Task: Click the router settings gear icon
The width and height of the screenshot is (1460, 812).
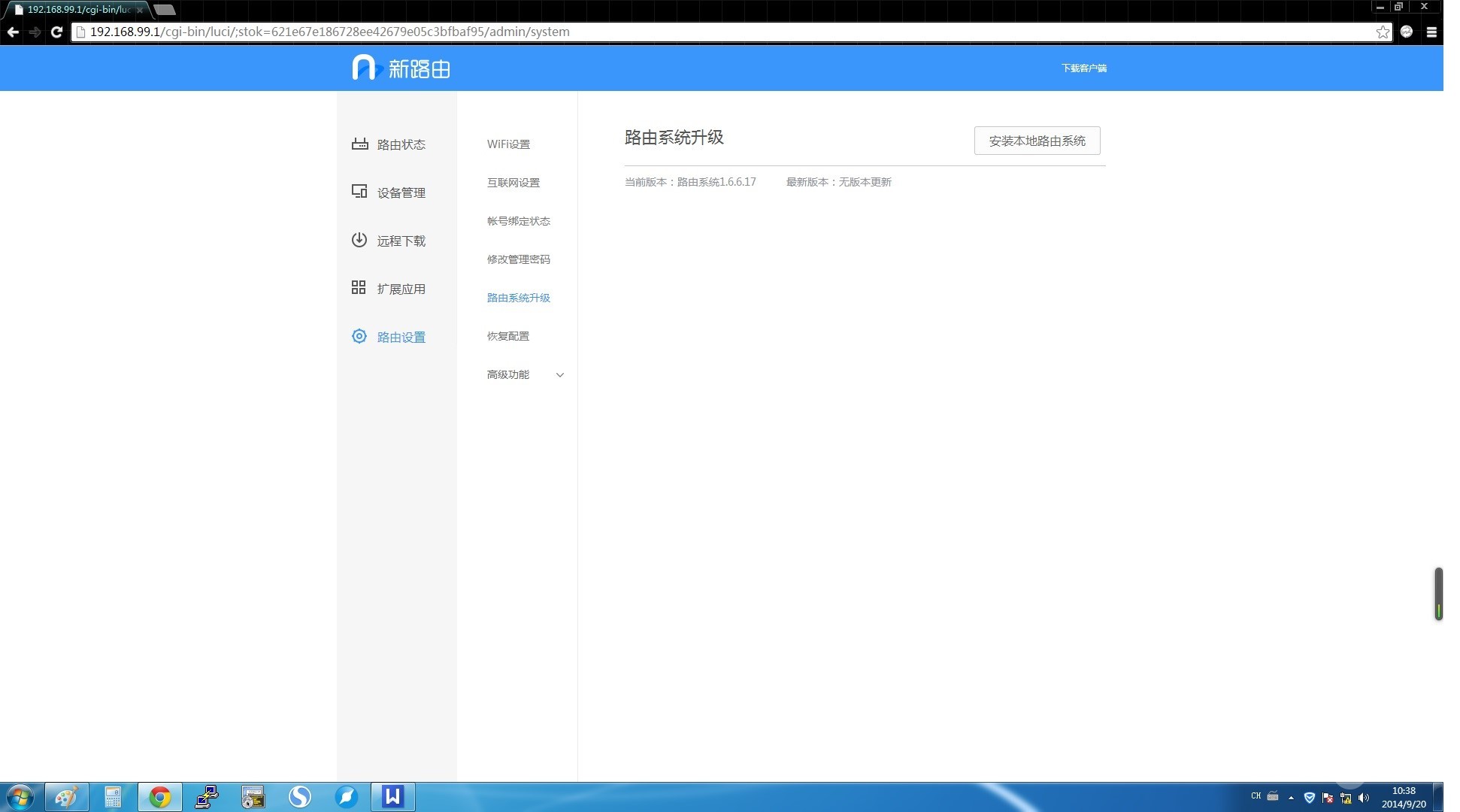Action: point(359,336)
